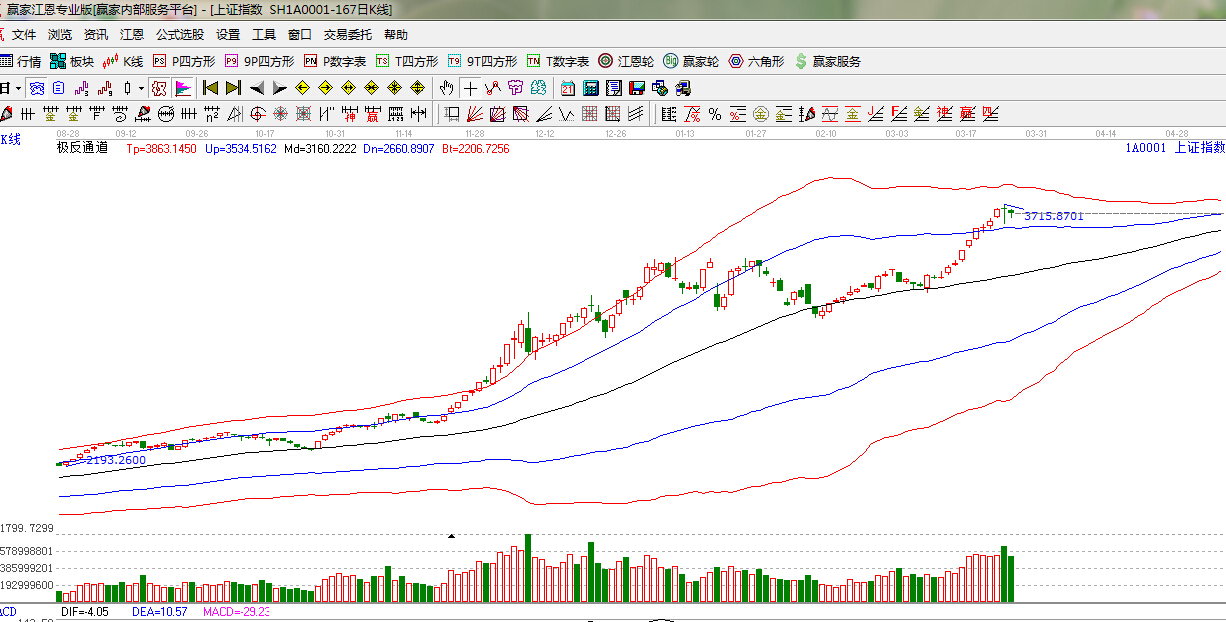Open the 交易委托 menu
The height and width of the screenshot is (622, 1226).
[347, 34]
